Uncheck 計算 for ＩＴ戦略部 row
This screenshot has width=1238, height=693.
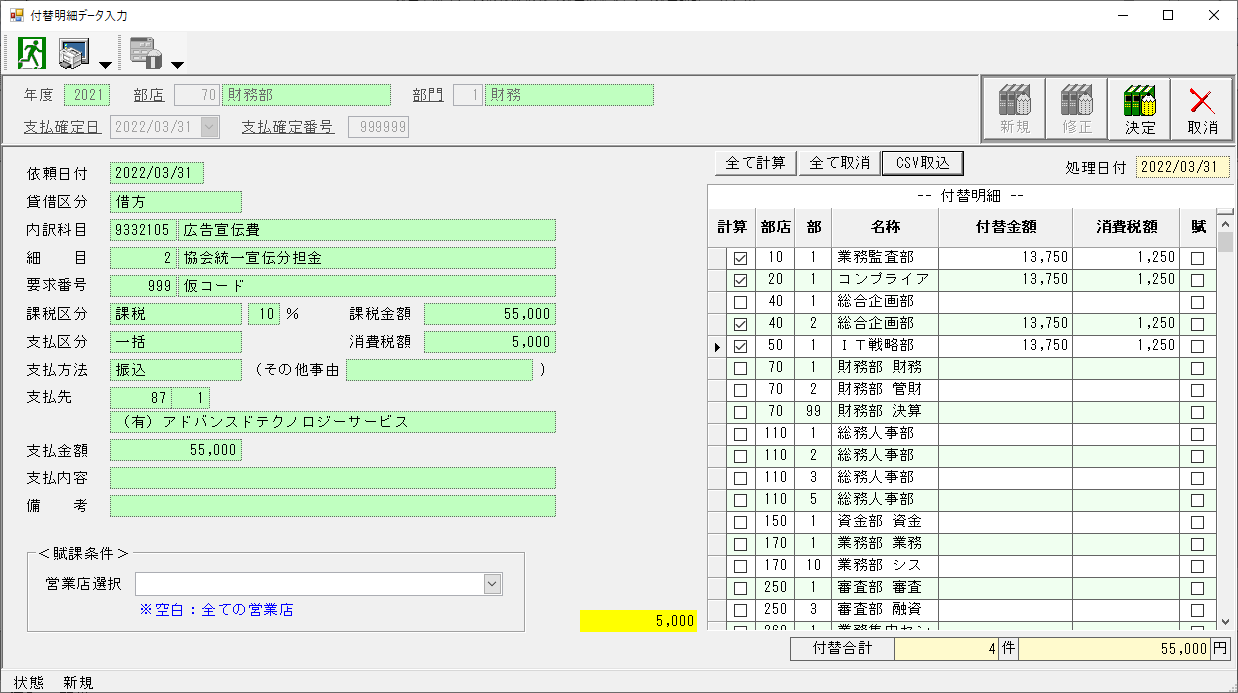pos(741,346)
